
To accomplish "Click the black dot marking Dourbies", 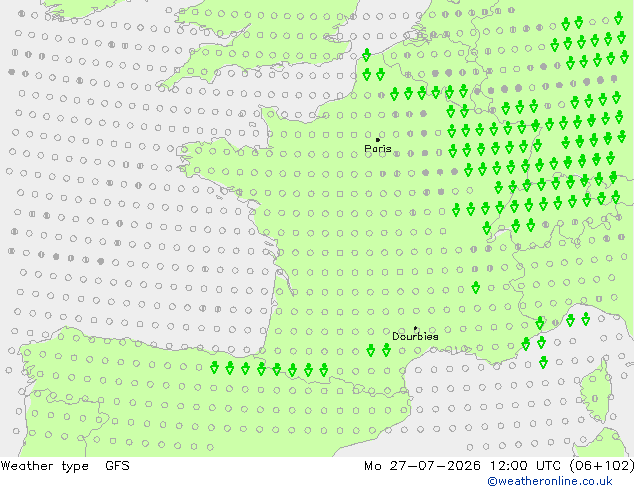I will [415, 328].
